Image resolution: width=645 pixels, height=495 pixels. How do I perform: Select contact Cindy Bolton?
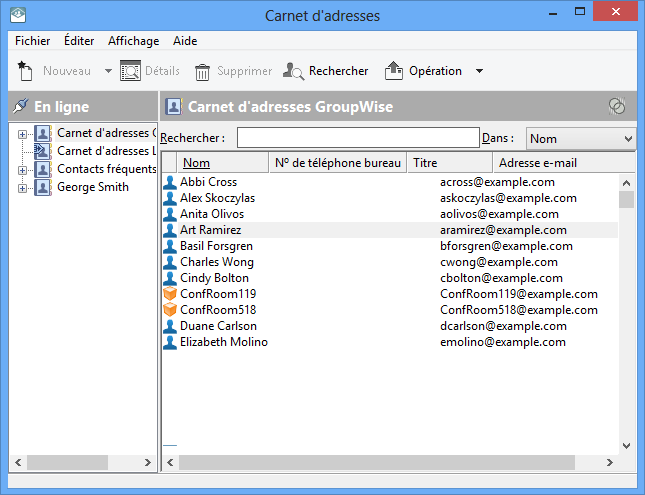(214, 278)
